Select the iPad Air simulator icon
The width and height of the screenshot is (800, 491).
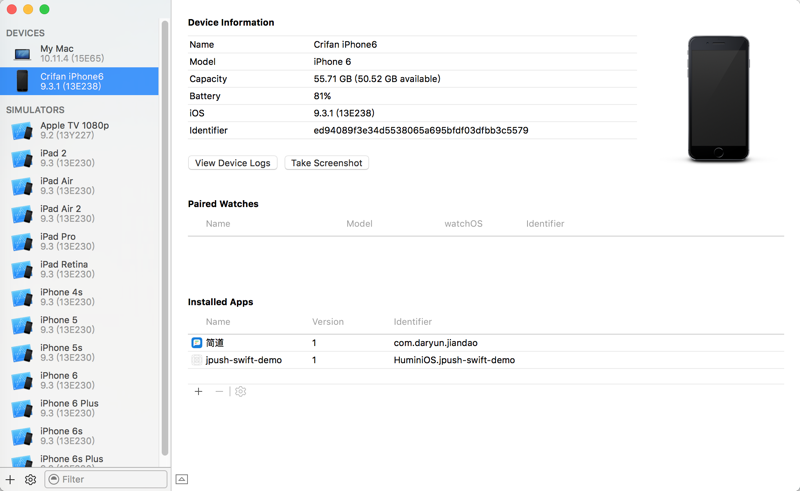[x=22, y=186]
